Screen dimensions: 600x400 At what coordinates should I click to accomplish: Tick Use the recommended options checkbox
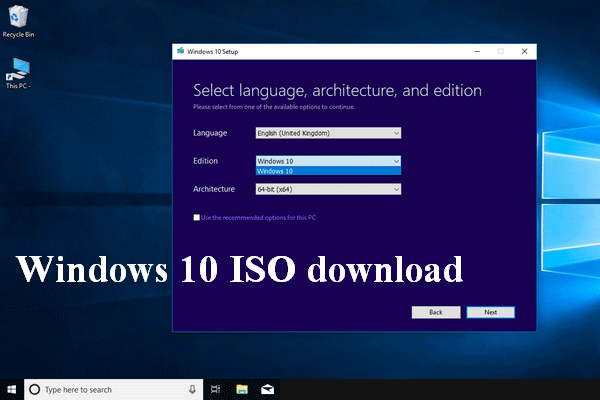pos(196,217)
